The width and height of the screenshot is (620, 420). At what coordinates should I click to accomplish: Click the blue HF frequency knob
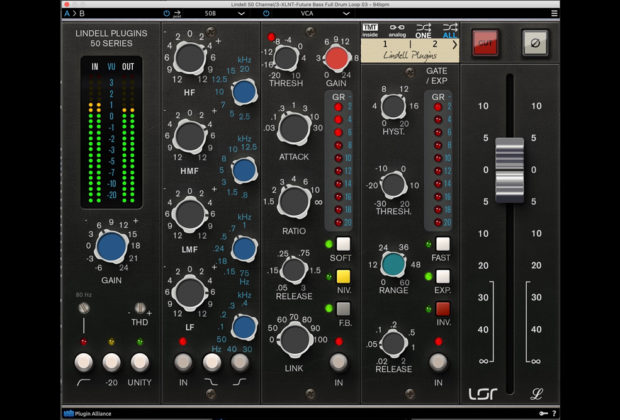(244, 92)
